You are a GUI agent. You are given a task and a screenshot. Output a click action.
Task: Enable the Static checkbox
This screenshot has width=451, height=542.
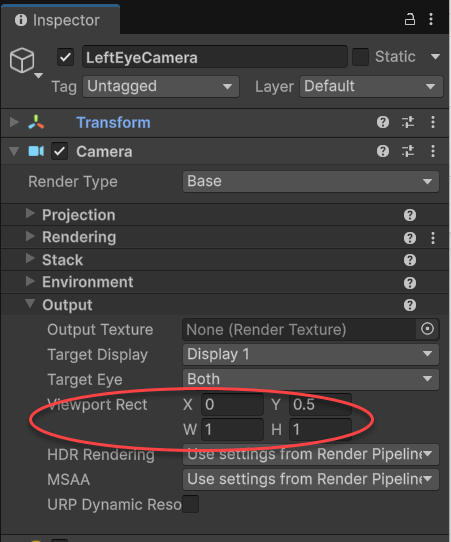360,57
